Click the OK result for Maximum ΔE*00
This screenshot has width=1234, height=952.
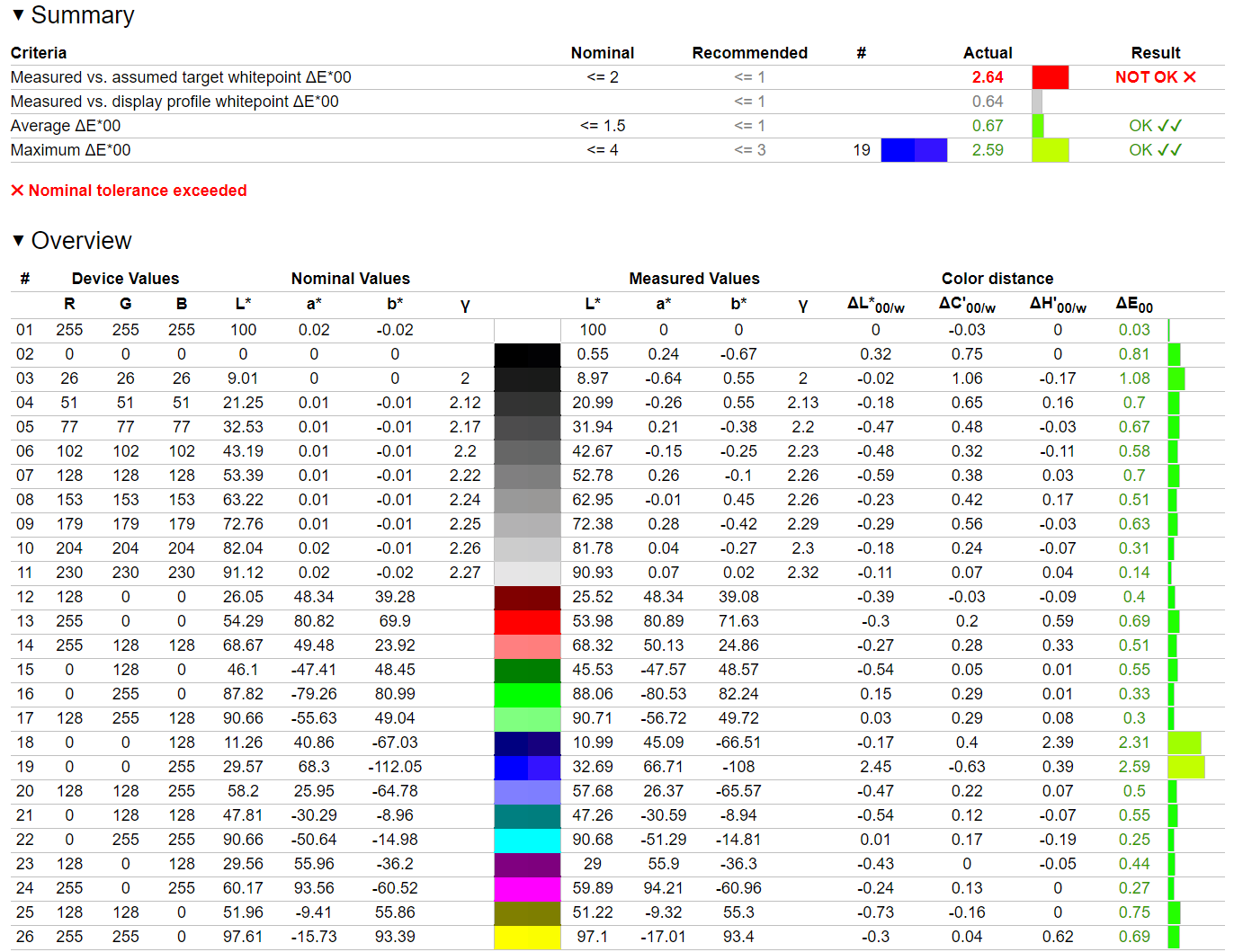click(x=1156, y=150)
